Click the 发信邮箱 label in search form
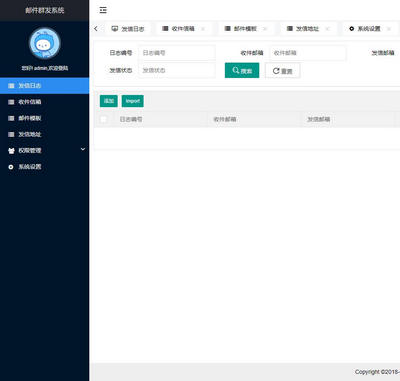This screenshot has height=381, width=400. click(383, 53)
